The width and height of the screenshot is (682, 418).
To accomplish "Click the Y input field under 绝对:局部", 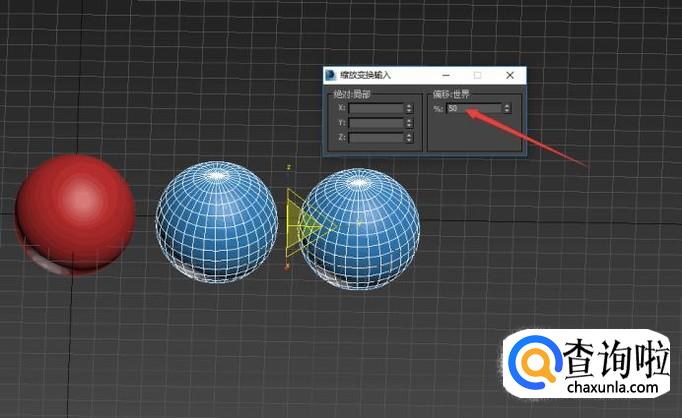I will [x=376, y=123].
